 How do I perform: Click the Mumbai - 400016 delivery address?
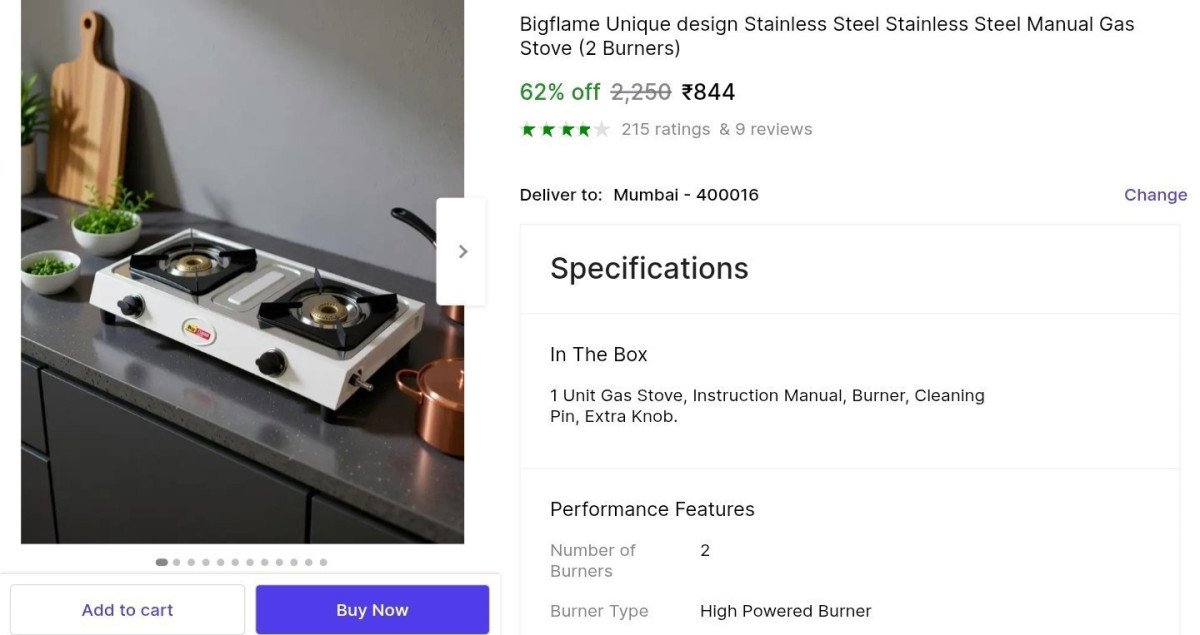click(686, 195)
